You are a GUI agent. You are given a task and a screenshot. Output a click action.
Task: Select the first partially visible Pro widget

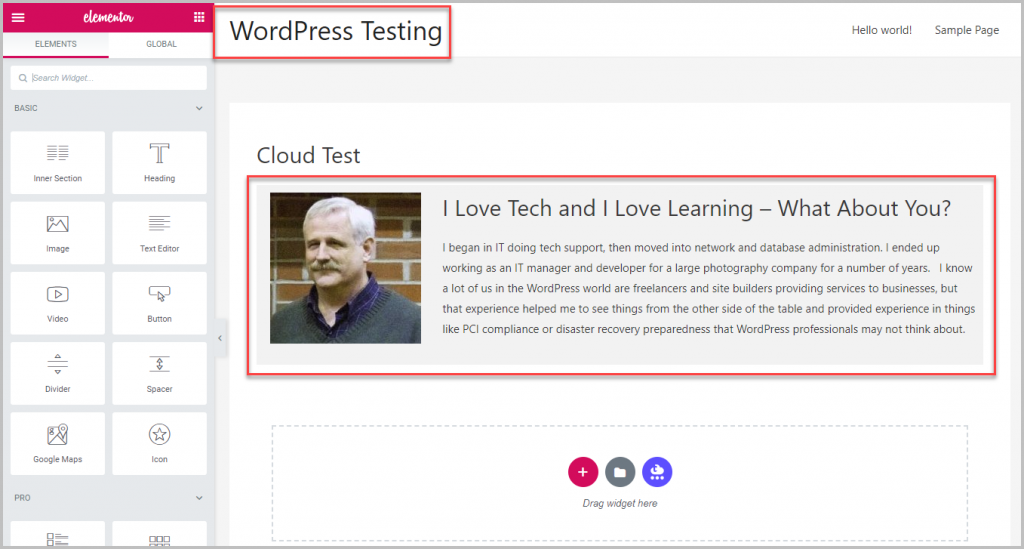click(57, 534)
